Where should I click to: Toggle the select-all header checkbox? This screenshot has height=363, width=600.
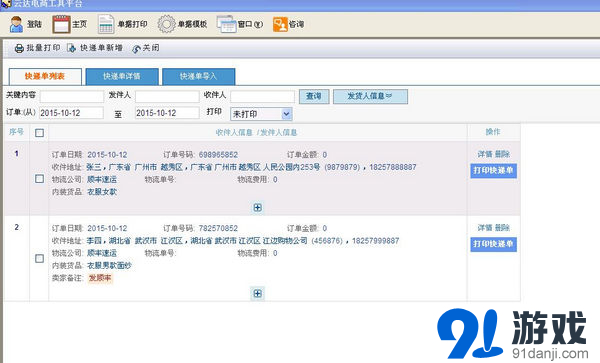pyautogui.click(x=39, y=133)
